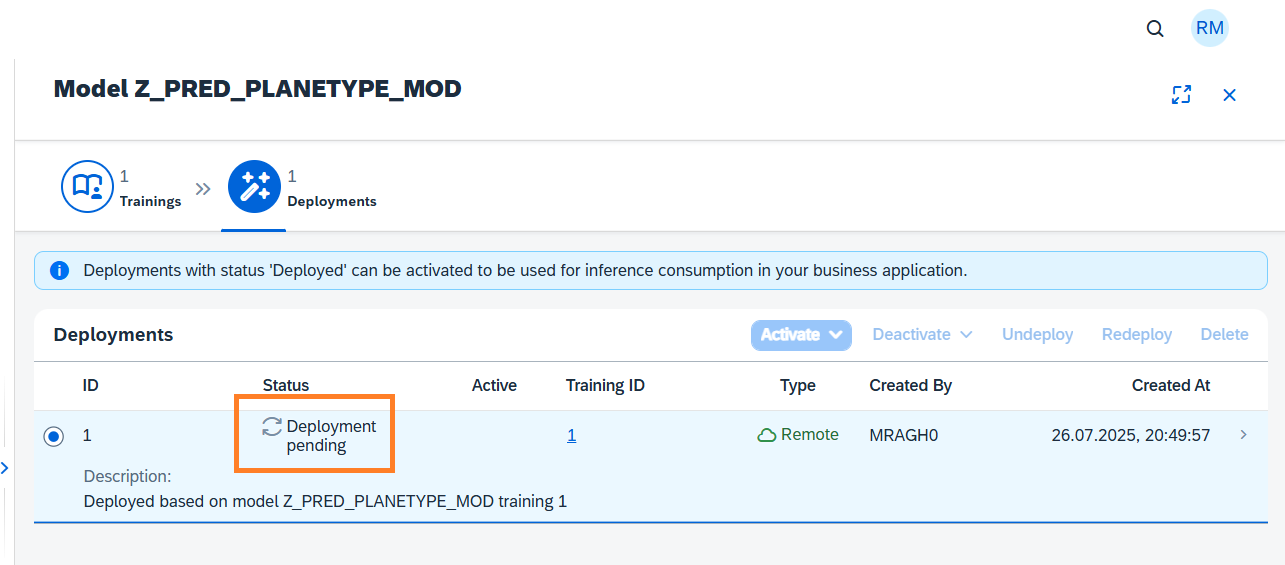Click the Redeploy button
This screenshot has height=565, width=1285.
tap(1136, 335)
